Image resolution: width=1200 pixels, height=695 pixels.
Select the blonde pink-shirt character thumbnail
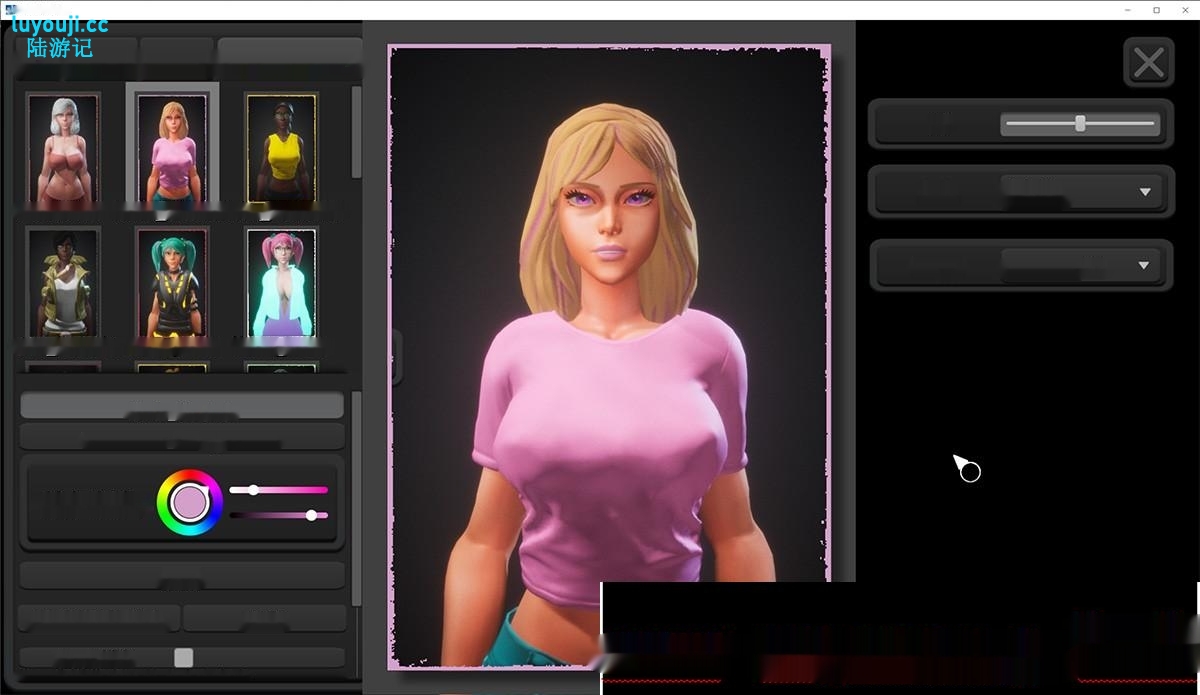tap(172, 150)
